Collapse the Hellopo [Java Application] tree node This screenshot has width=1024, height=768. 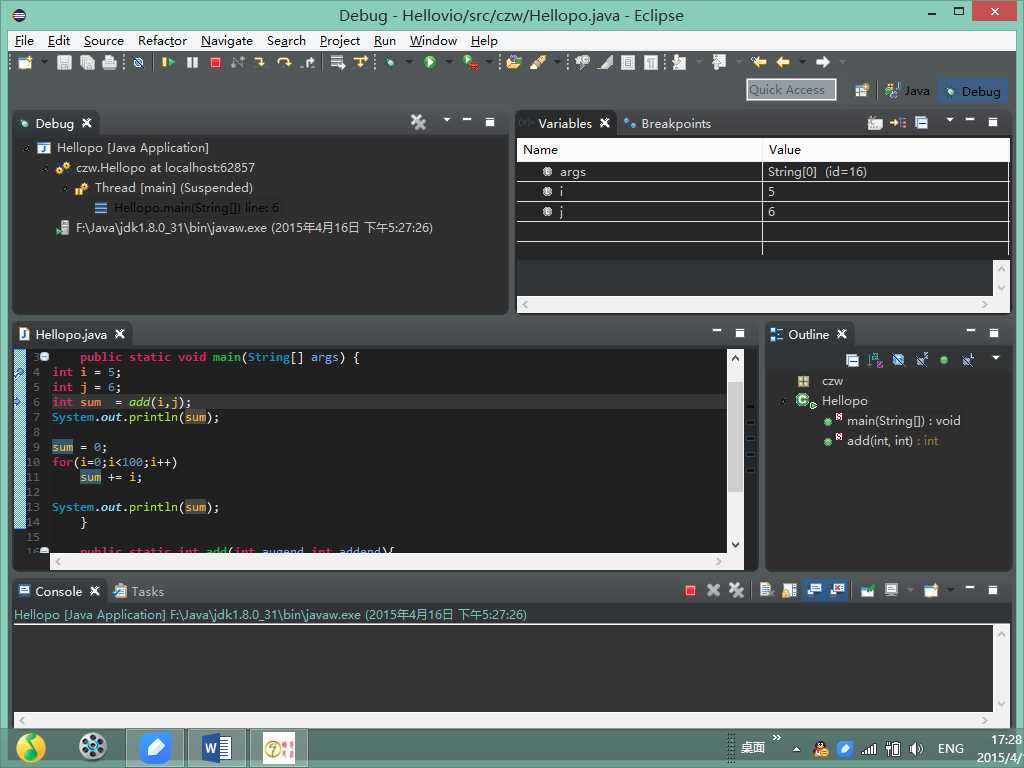point(26,148)
